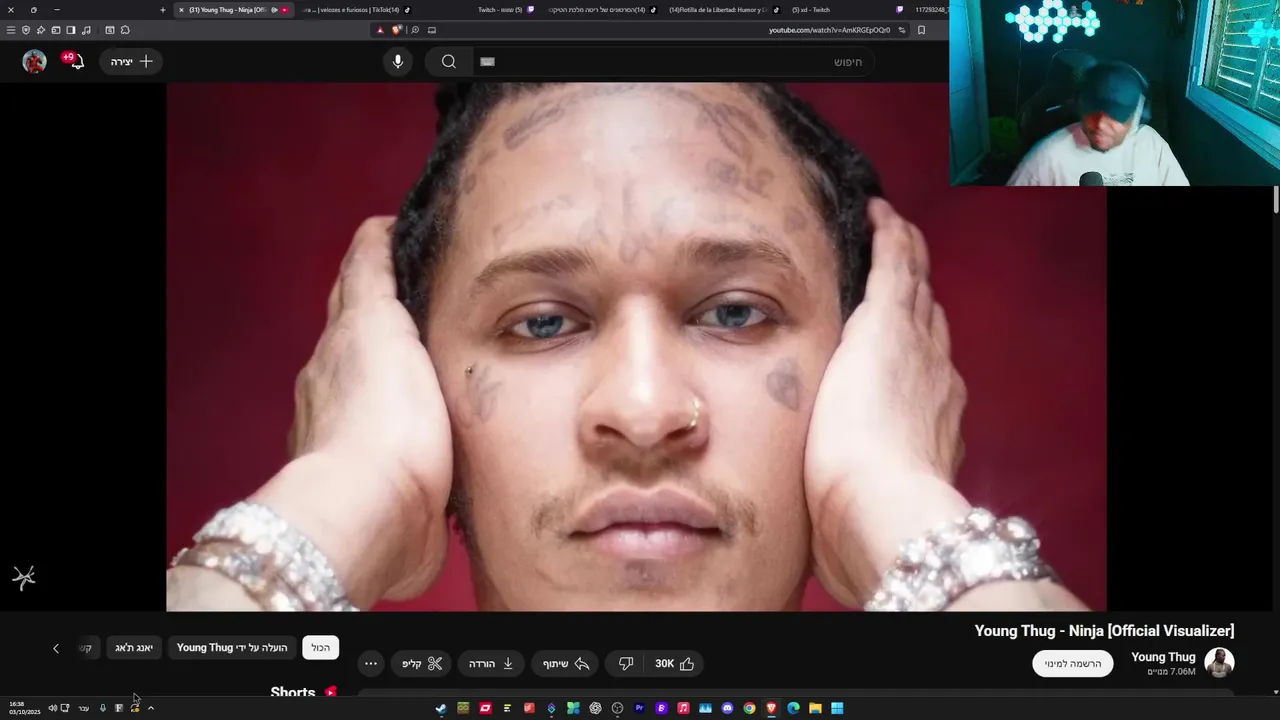Open the three-dots more actions menu
This screenshot has height=720, width=1280.
(x=371, y=663)
